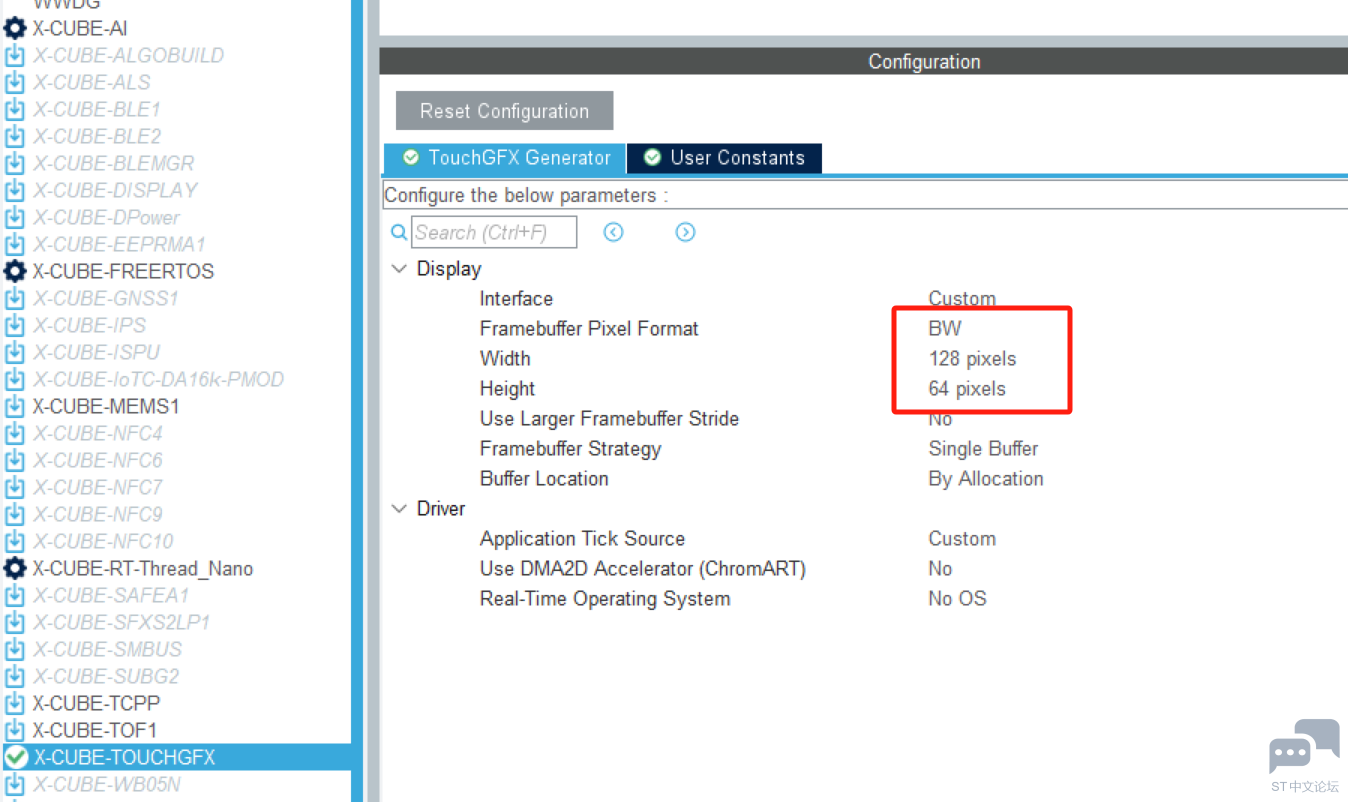
Task: Select X-CUBE-SFXS2LP1 in the pack list
Action: click(122, 623)
